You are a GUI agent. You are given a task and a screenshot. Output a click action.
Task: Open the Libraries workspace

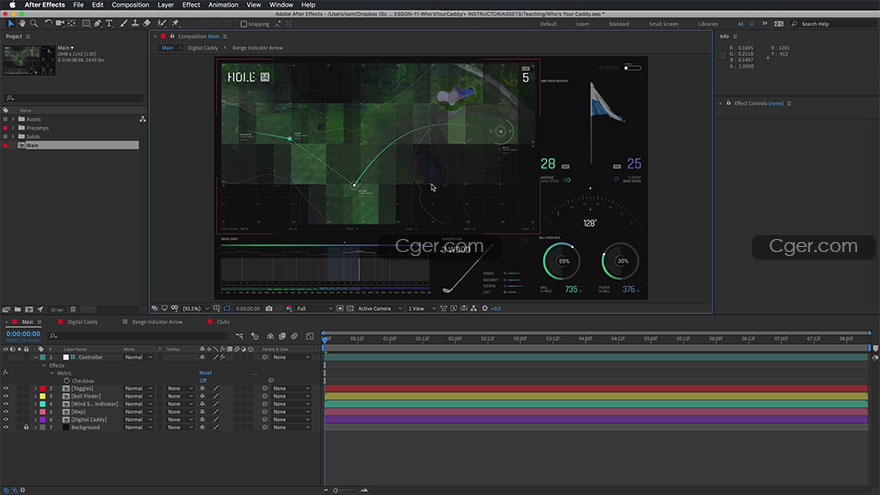[708, 24]
